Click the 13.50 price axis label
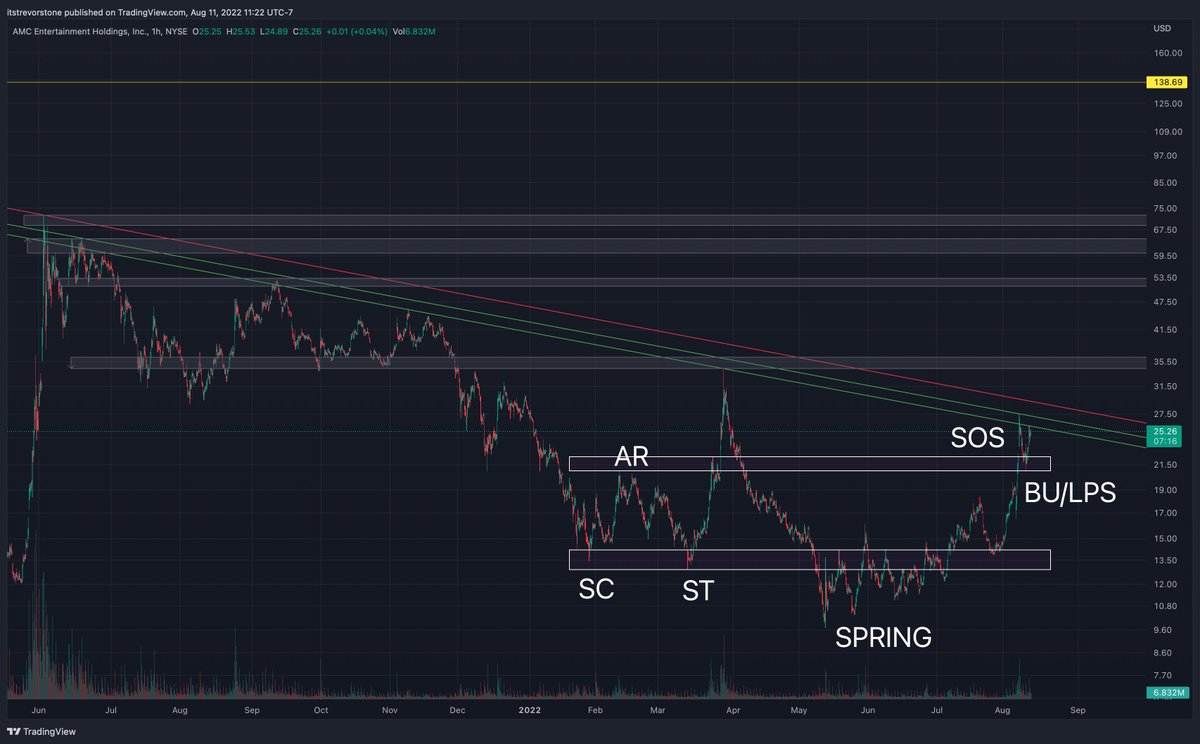This screenshot has width=1200, height=744. point(1165,560)
